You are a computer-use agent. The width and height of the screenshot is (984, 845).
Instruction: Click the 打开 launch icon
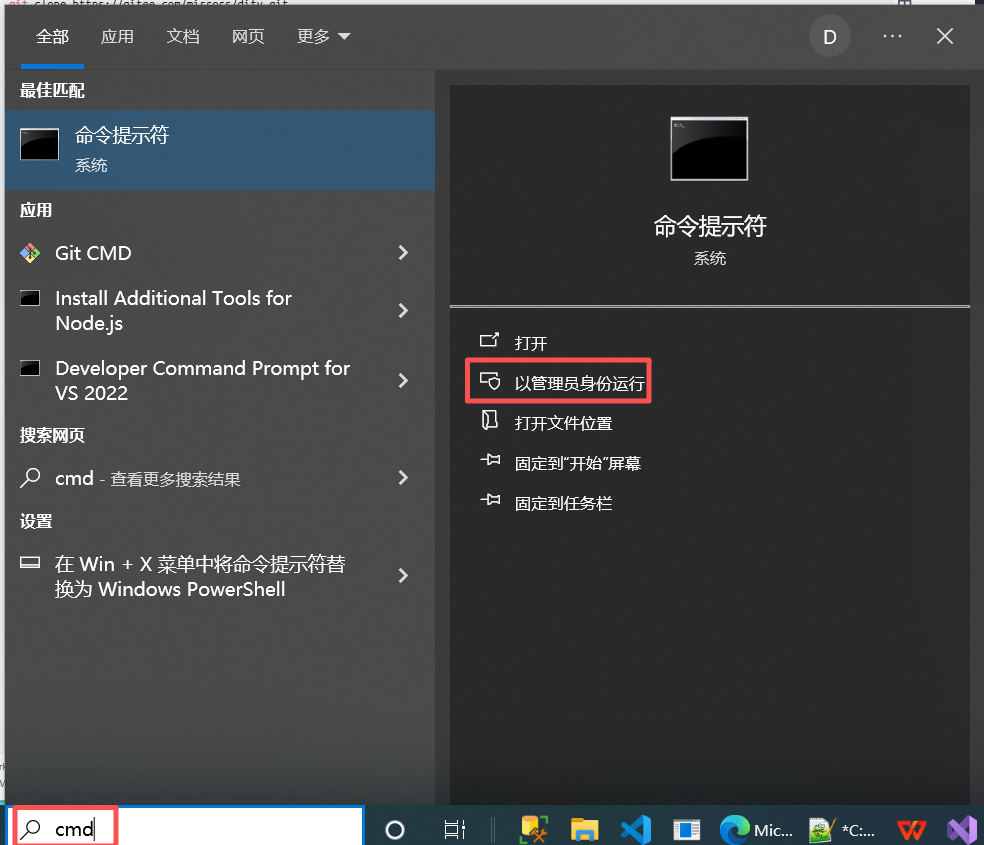489,340
